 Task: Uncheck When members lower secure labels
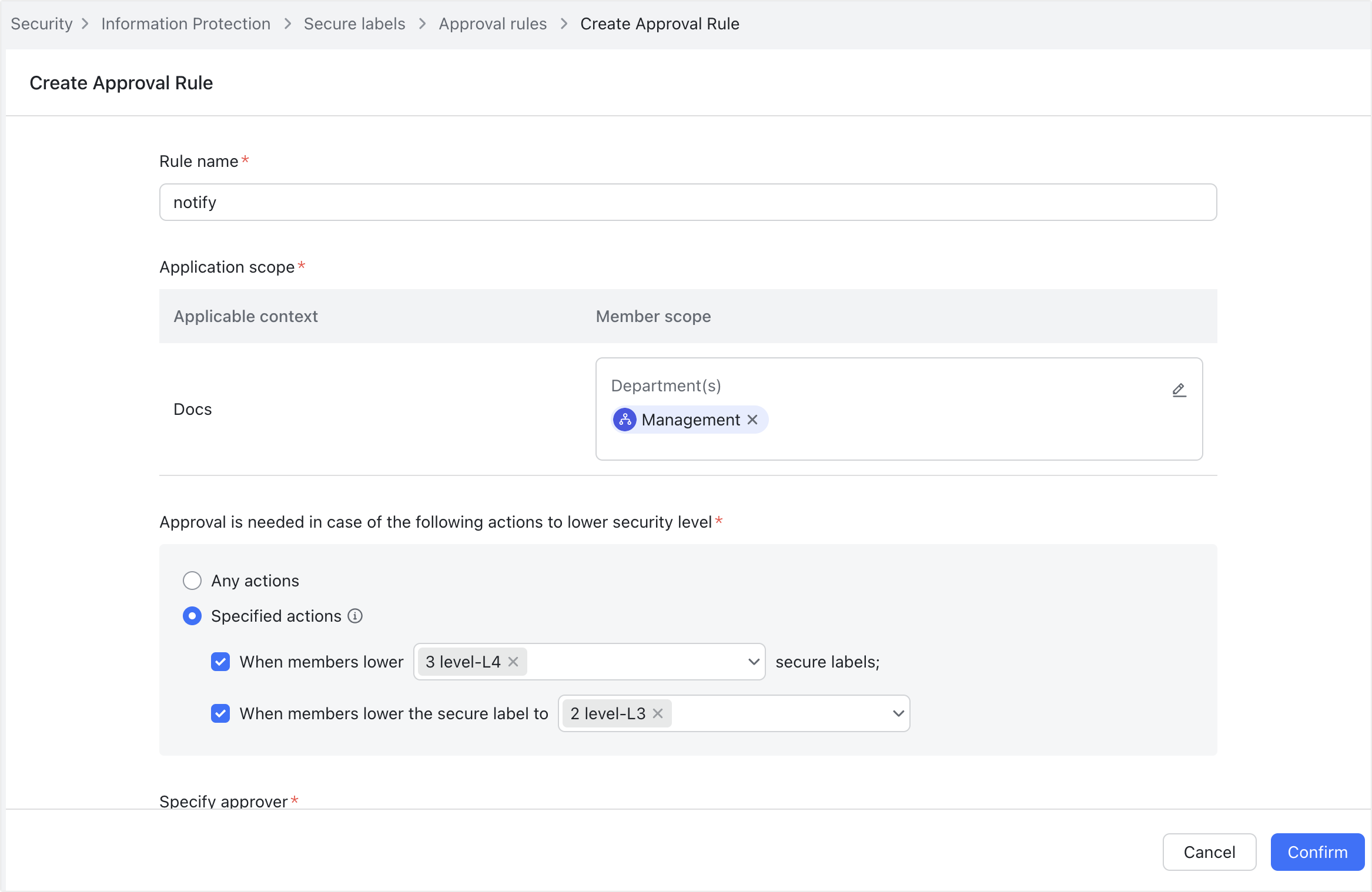pyautogui.click(x=220, y=662)
